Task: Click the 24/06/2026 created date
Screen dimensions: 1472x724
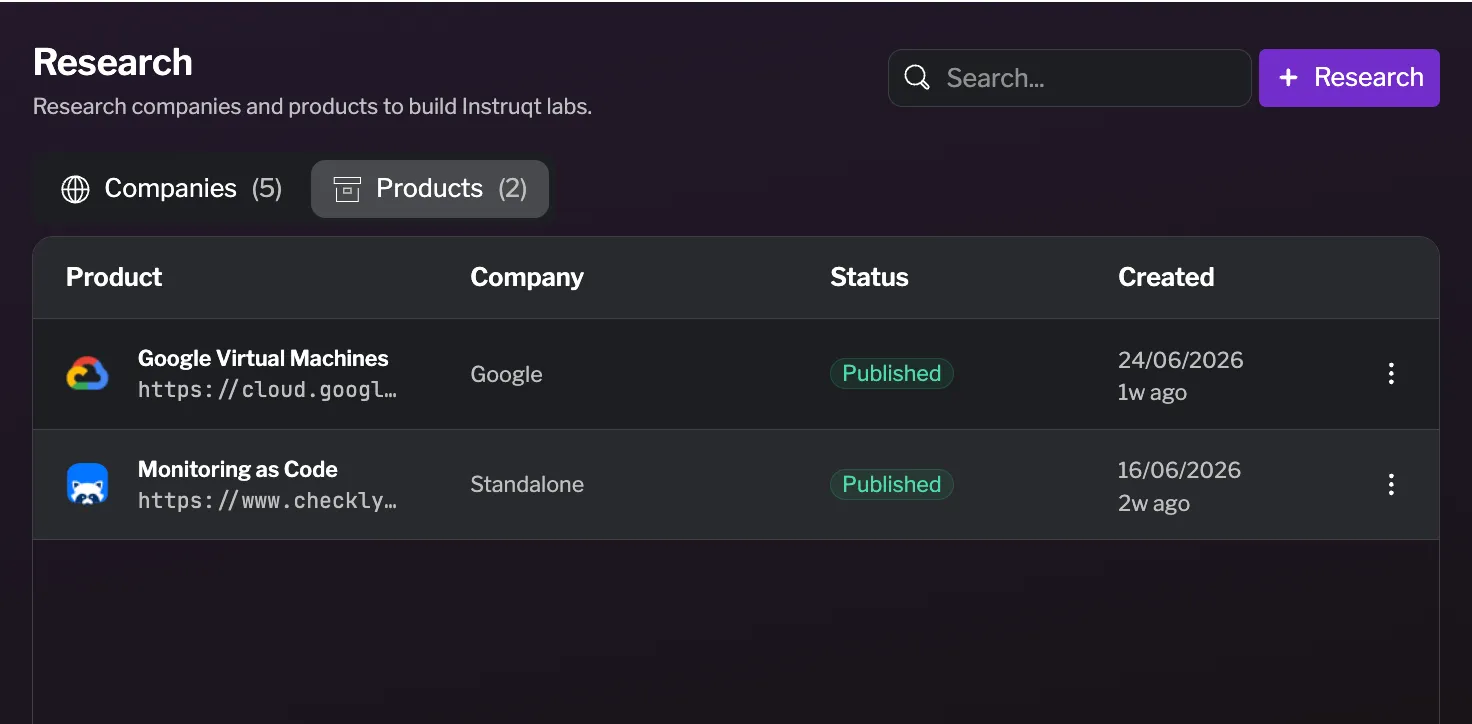Action: (x=1181, y=360)
